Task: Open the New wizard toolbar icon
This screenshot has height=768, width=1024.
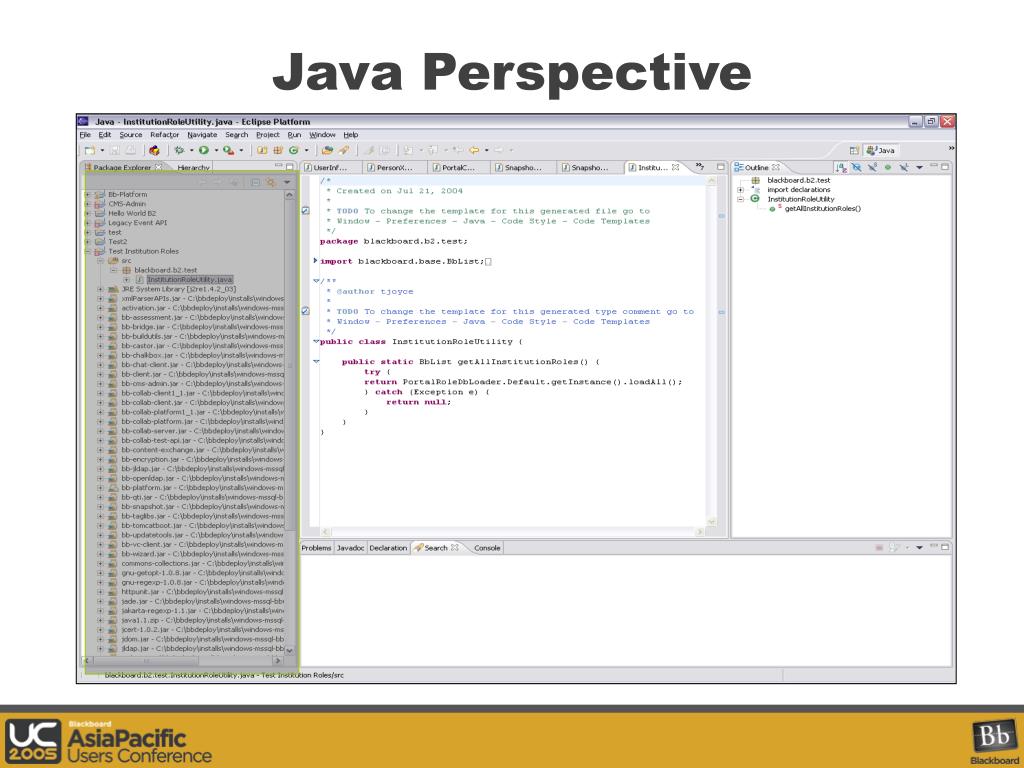Action: [x=89, y=150]
